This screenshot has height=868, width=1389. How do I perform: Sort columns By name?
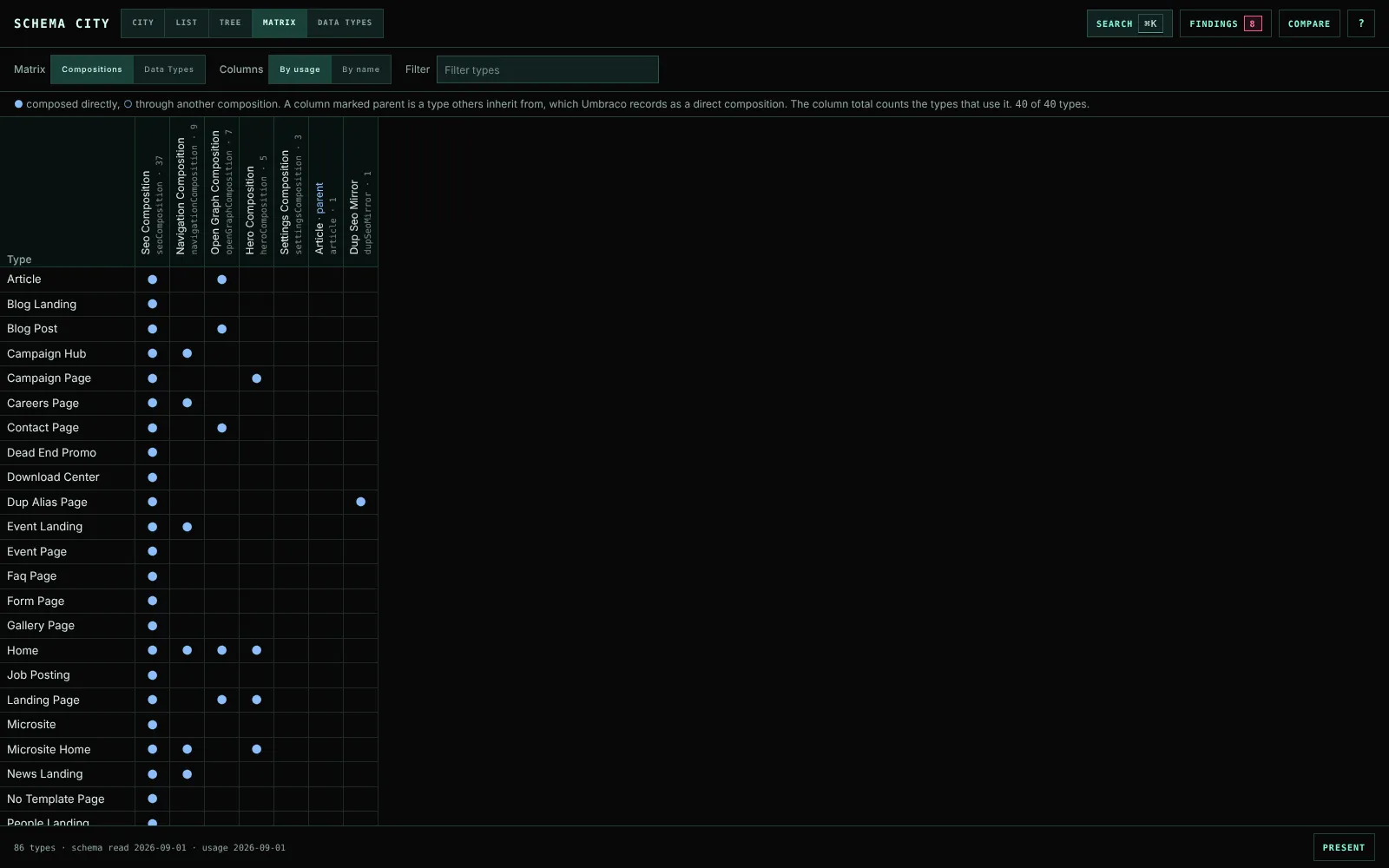(360, 69)
